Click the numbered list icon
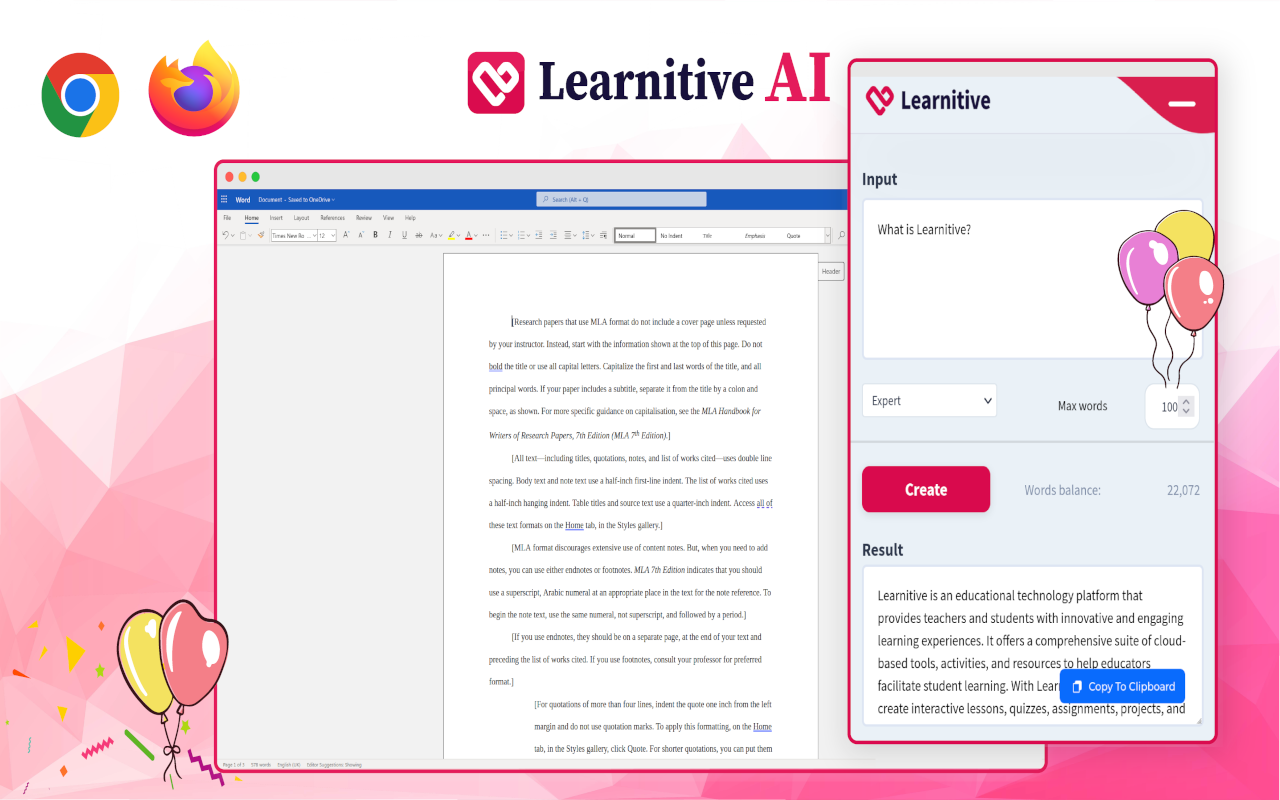This screenshot has height=800, width=1280. click(x=522, y=235)
